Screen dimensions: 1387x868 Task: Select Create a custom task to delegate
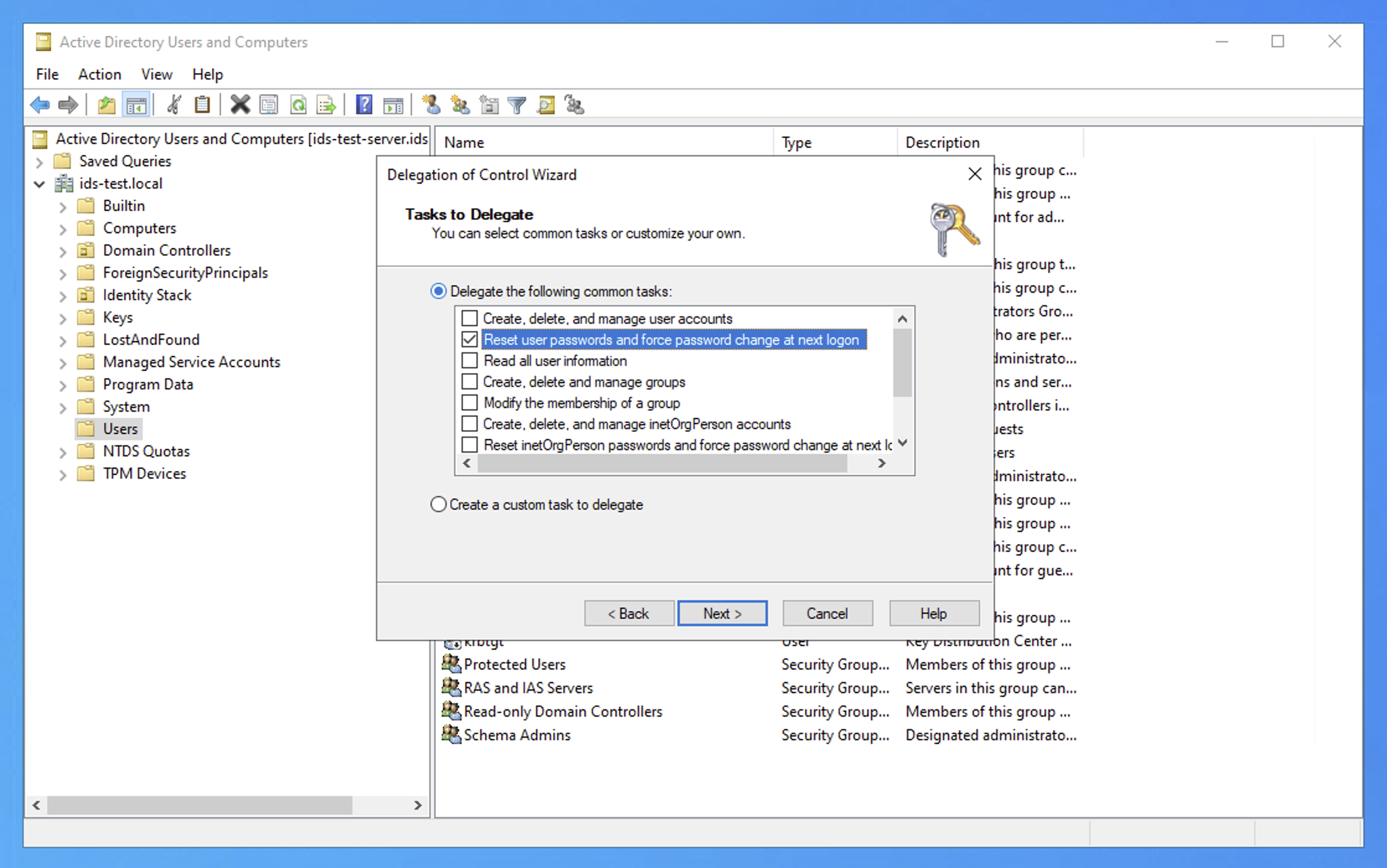point(439,505)
